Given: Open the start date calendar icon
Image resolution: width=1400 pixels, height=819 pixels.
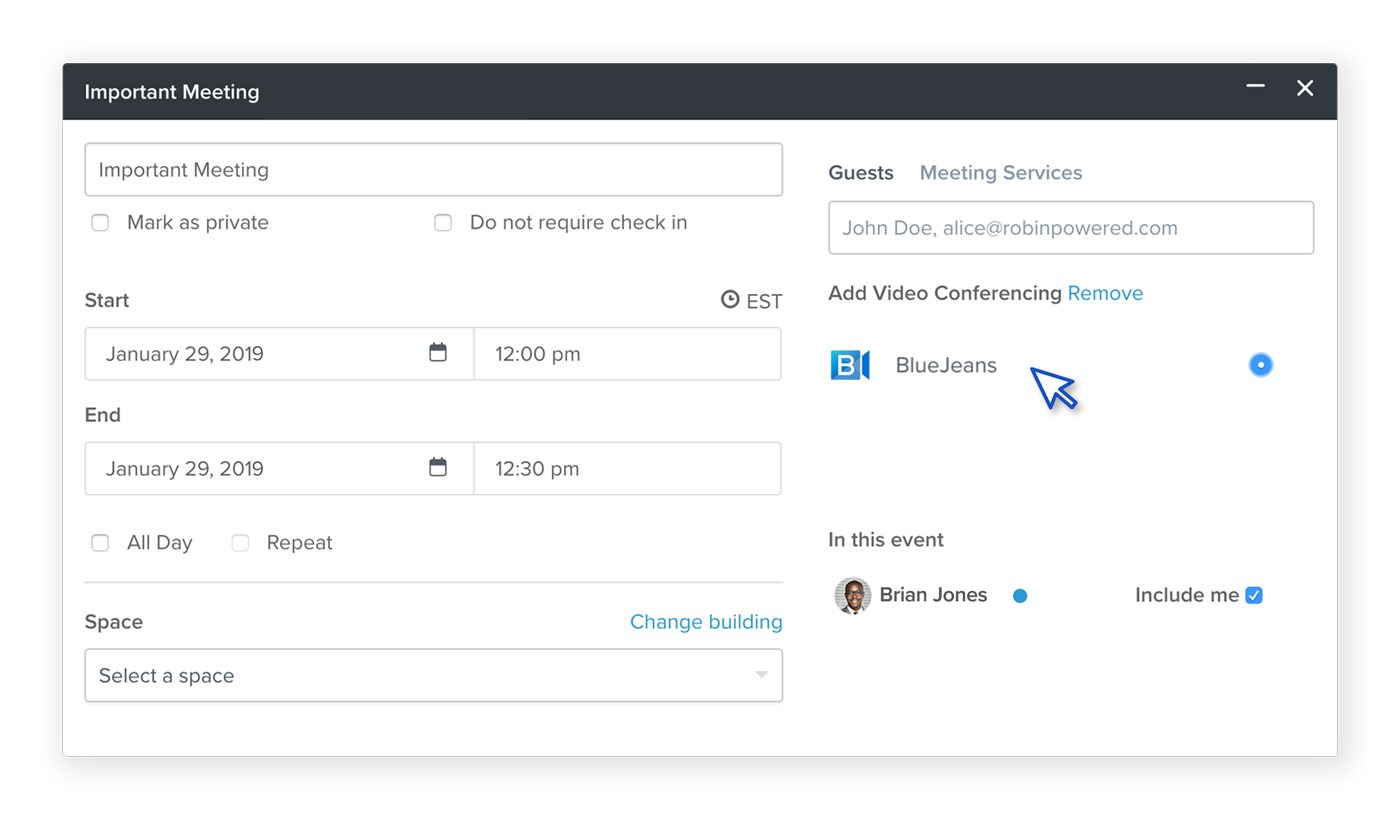Looking at the screenshot, I should point(438,352).
